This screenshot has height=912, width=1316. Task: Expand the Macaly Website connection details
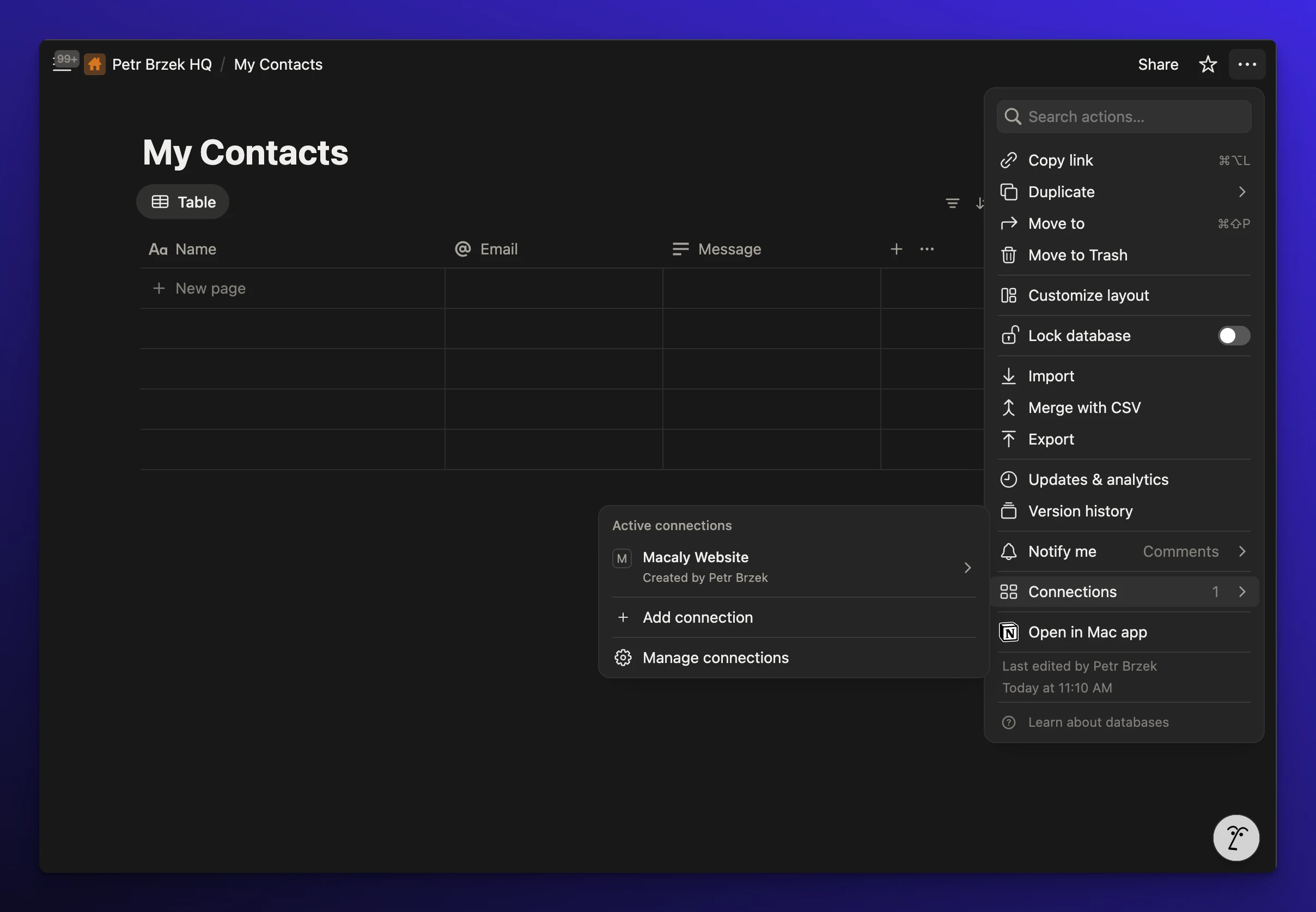[966, 568]
